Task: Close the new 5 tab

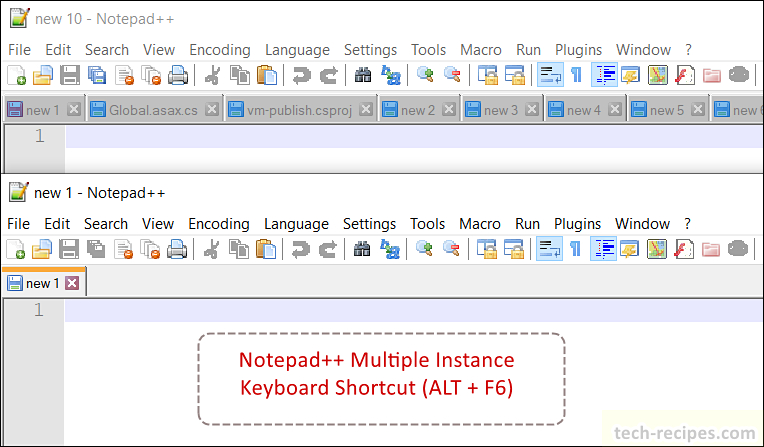Action: [x=698, y=109]
